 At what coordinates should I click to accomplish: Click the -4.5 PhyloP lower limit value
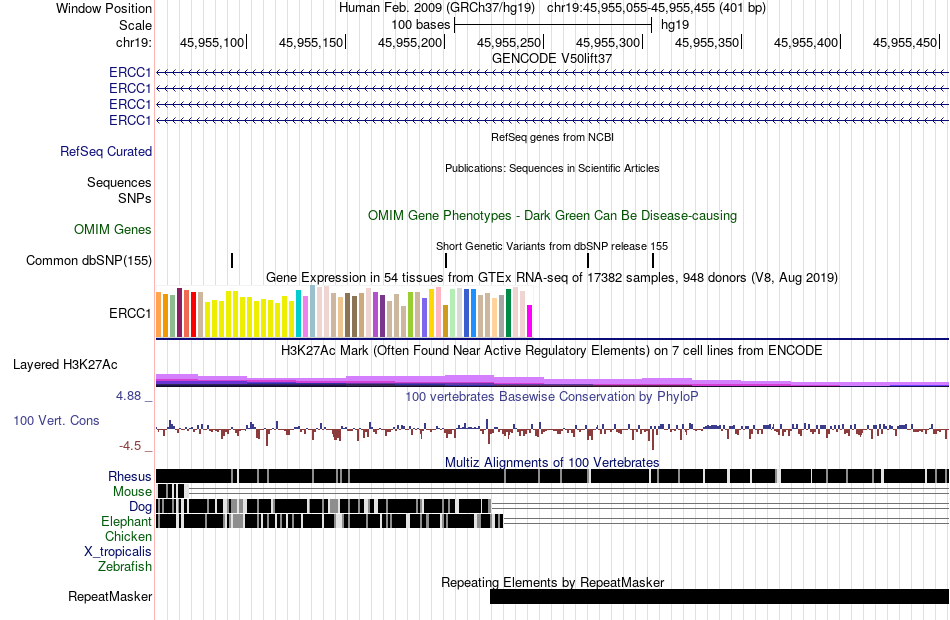click(x=130, y=446)
